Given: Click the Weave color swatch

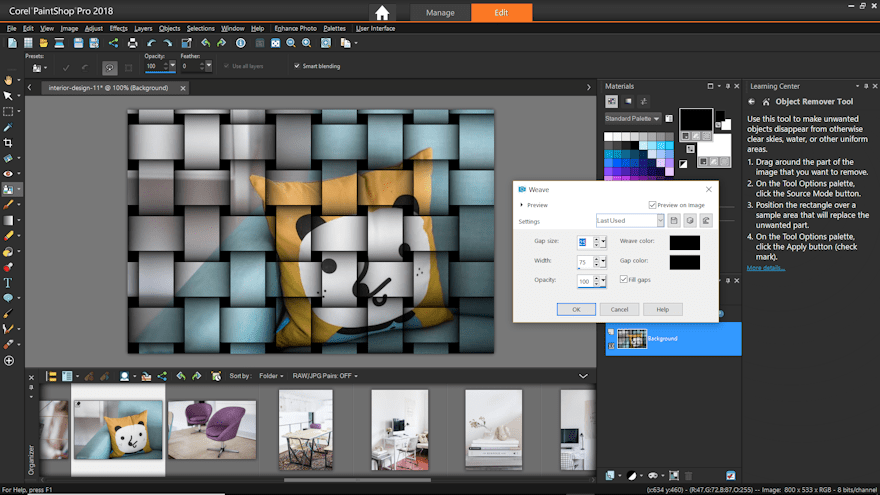Looking at the screenshot, I should pos(685,242).
